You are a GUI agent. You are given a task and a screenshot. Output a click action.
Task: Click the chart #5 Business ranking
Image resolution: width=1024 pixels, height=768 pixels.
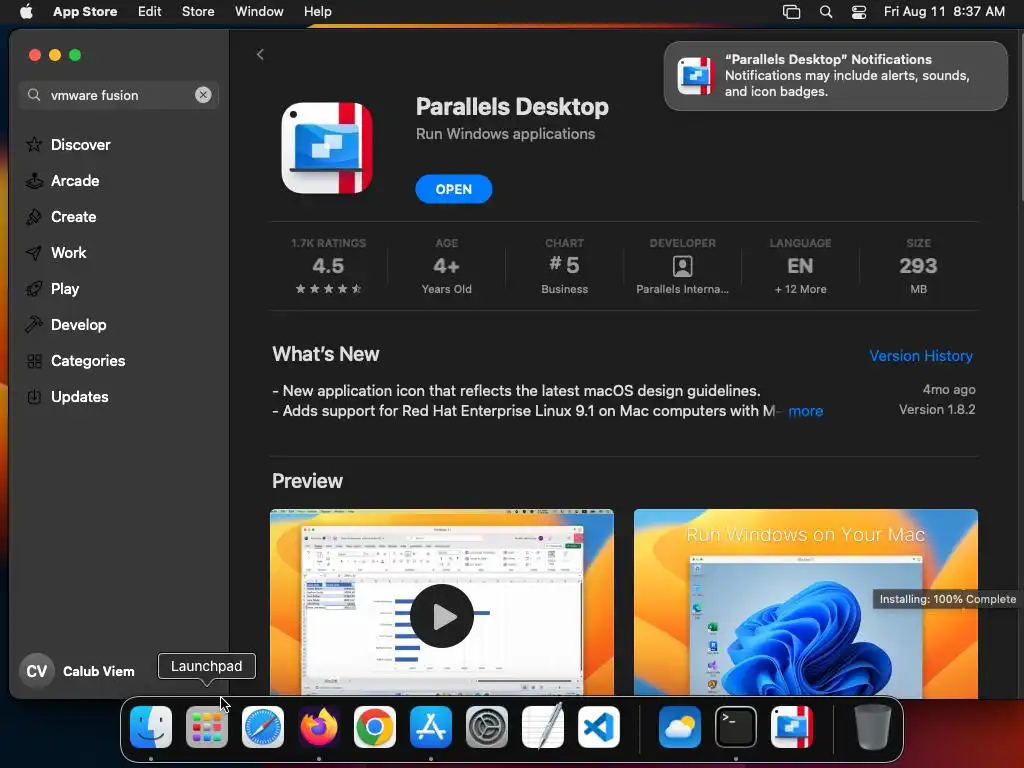tap(564, 266)
